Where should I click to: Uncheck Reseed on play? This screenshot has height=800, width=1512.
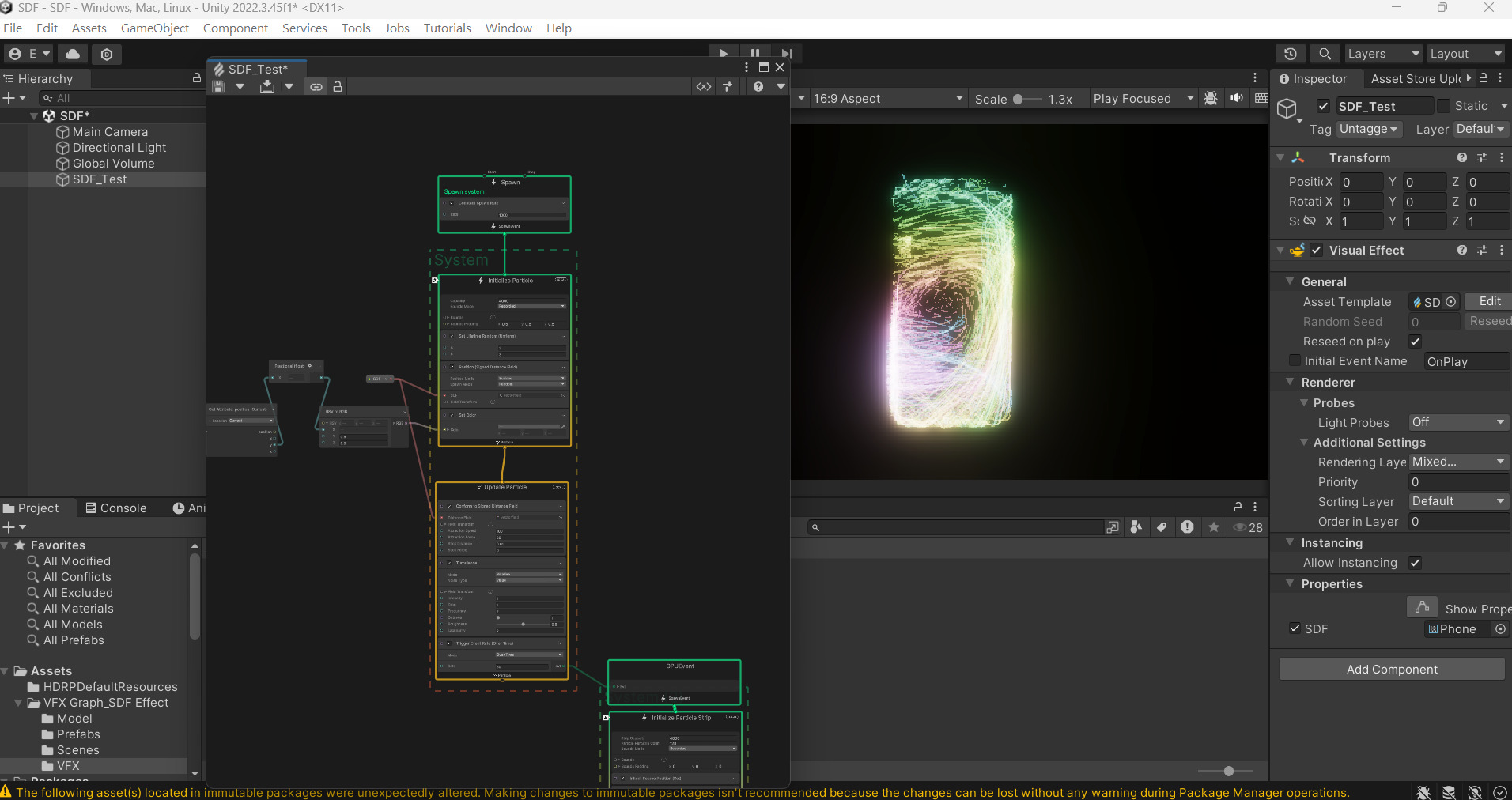1416,342
